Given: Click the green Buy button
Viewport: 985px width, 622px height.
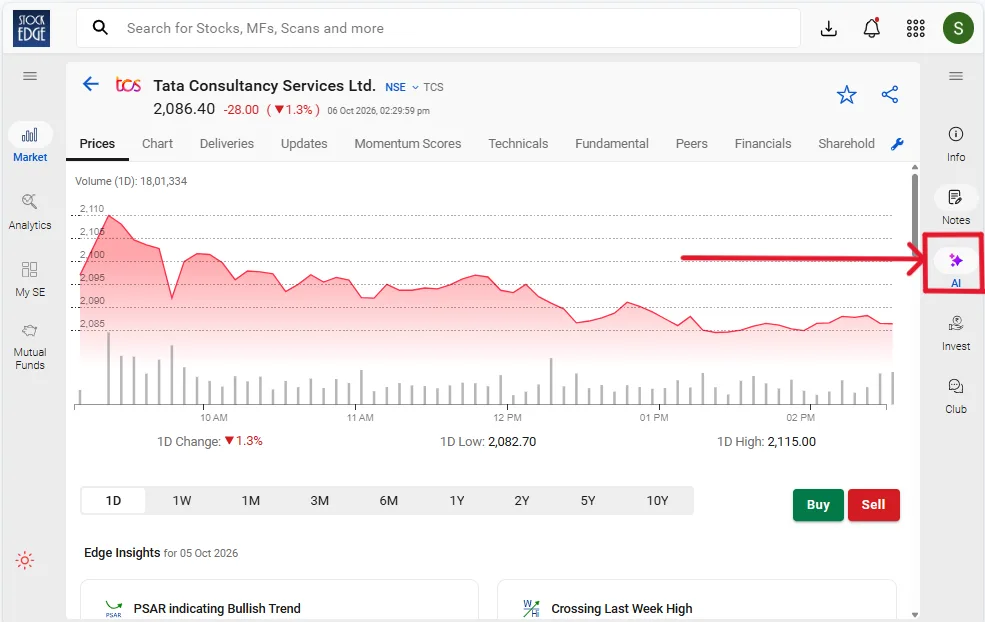Looking at the screenshot, I should (x=818, y=505).
